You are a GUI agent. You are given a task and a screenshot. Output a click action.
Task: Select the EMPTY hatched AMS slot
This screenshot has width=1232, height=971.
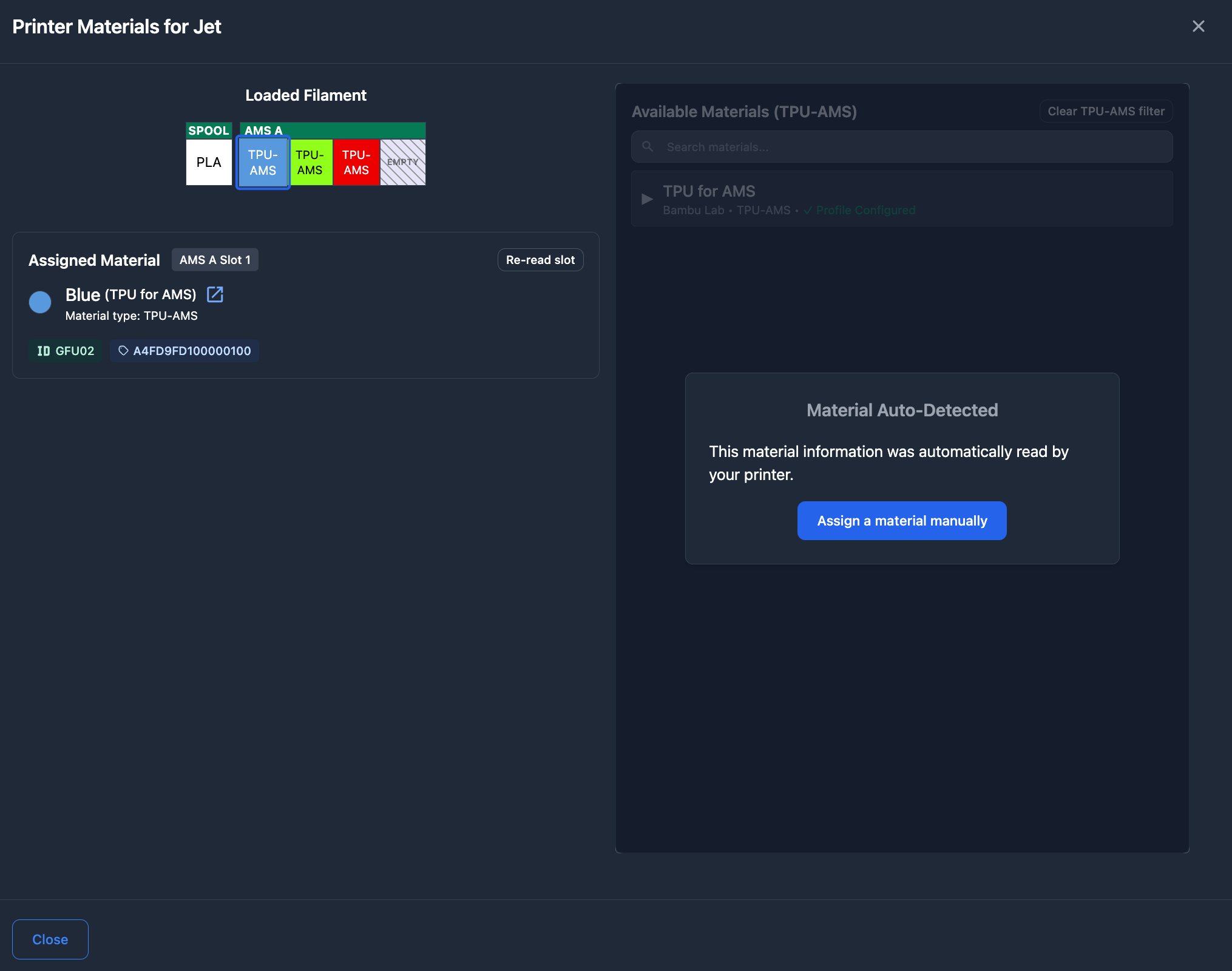point(403,163)
